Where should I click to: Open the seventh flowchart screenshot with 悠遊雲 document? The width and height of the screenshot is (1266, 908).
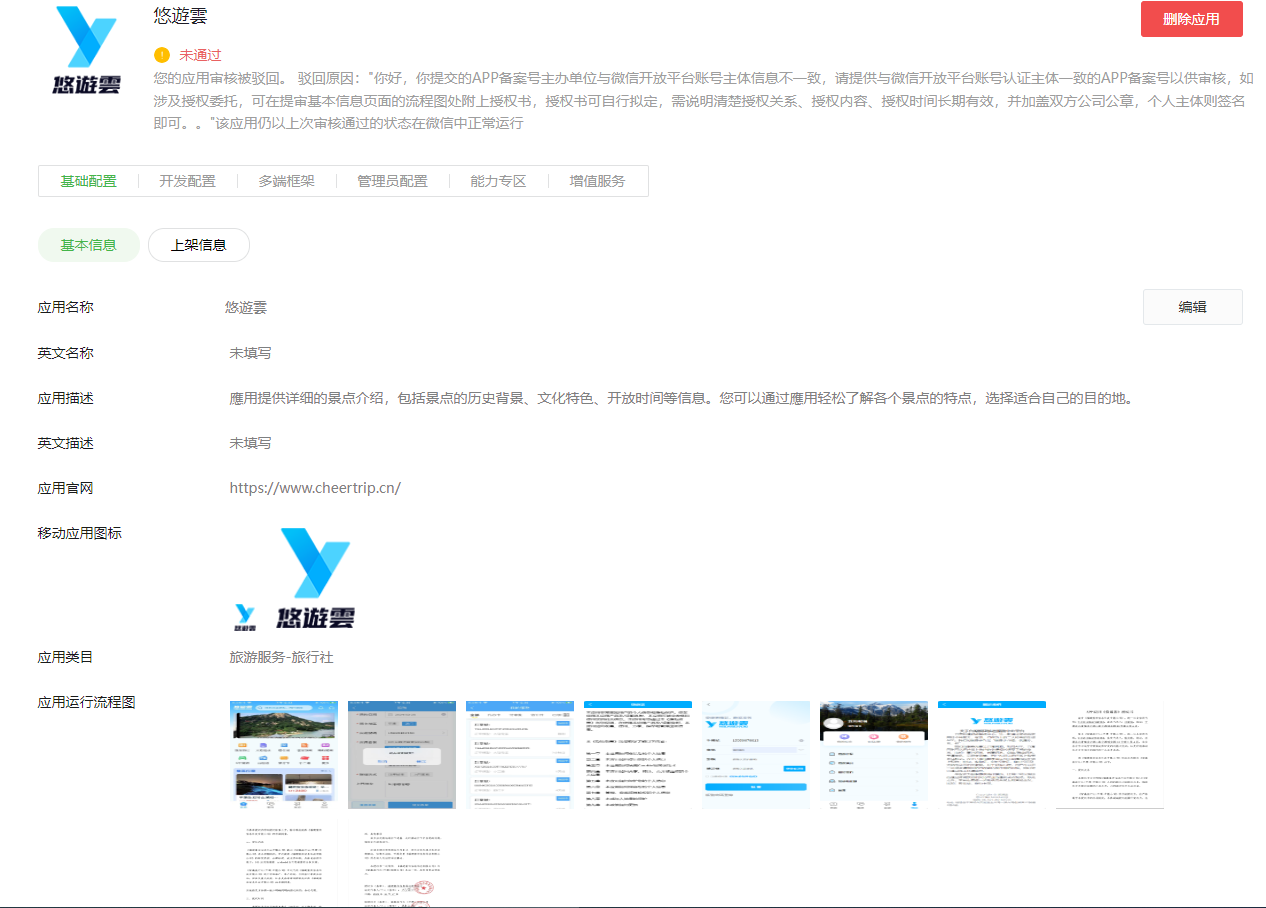point(992,755)
